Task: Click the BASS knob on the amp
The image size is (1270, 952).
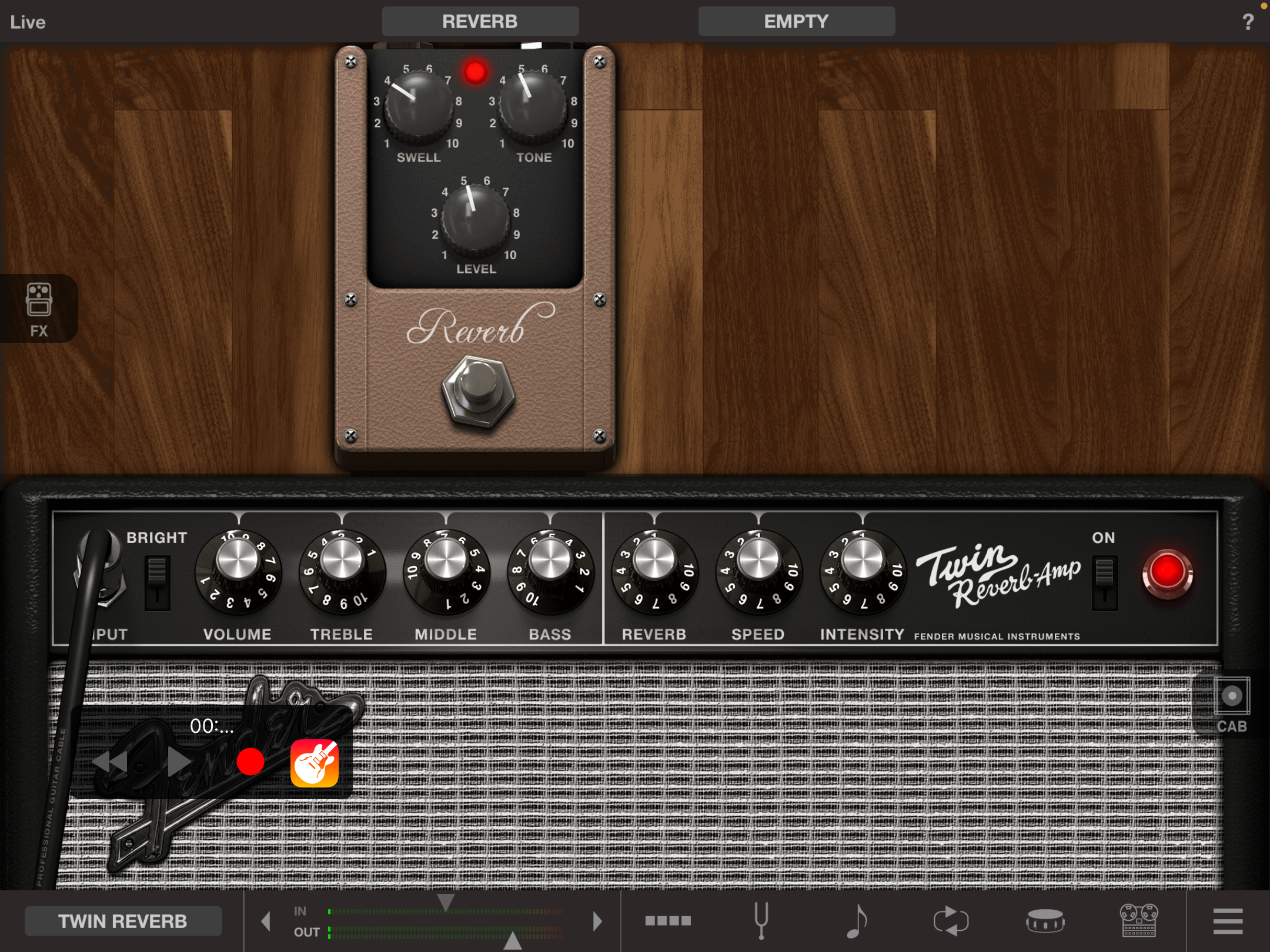Action: (x=550, y=572)
